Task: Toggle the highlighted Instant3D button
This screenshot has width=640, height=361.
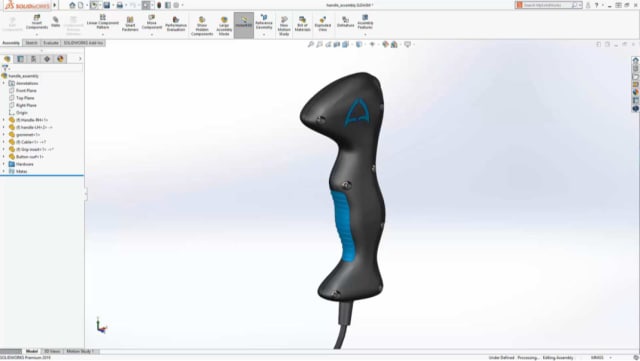Action: click(244, 25)
